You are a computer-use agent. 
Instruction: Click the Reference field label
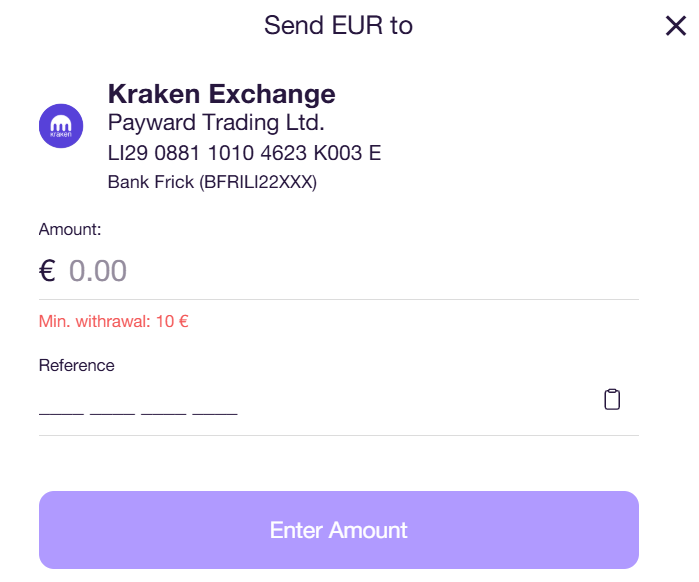tap(77, 365)
